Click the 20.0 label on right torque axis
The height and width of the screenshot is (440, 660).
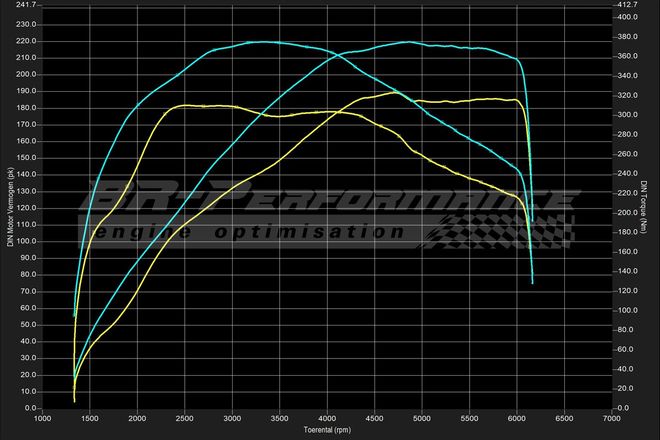626,388
